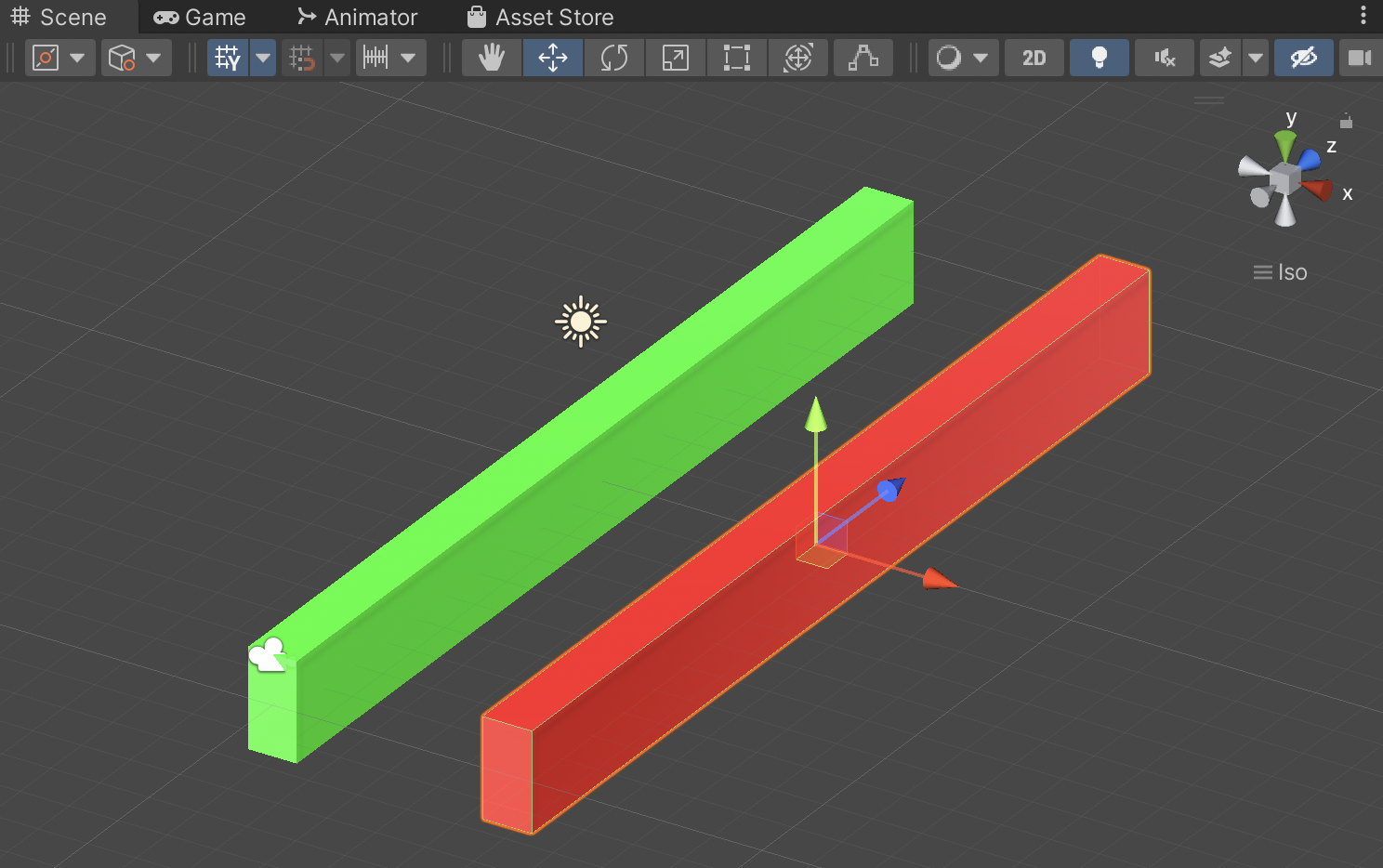Click the center cube of the orientation gizmo
Screen dimensions: 1383x868
point(1284,178)
